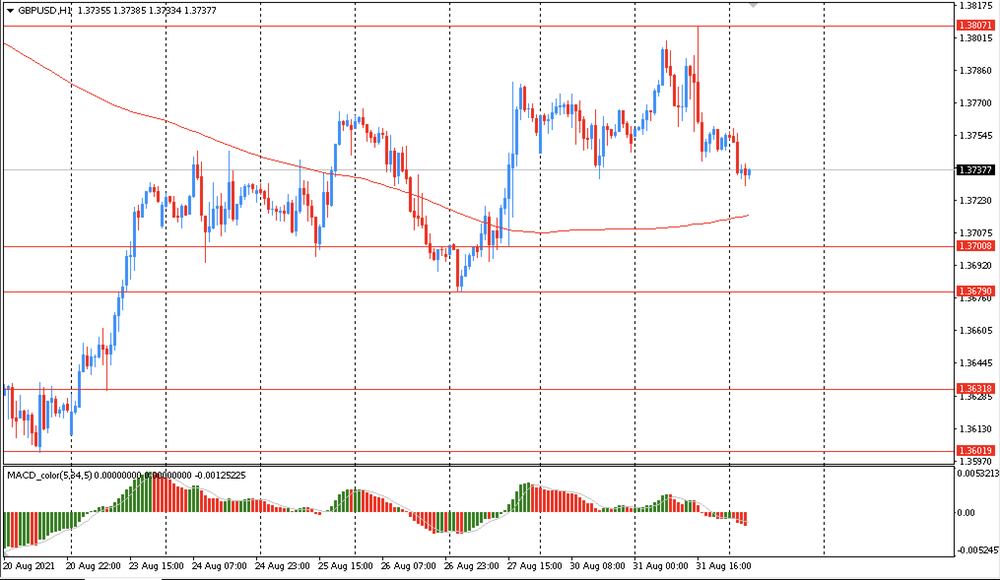This screenshot has width=1000, height=580.
Task: Click the 24 Aug 23:00 time label
Action: click(x=283, y=566)
